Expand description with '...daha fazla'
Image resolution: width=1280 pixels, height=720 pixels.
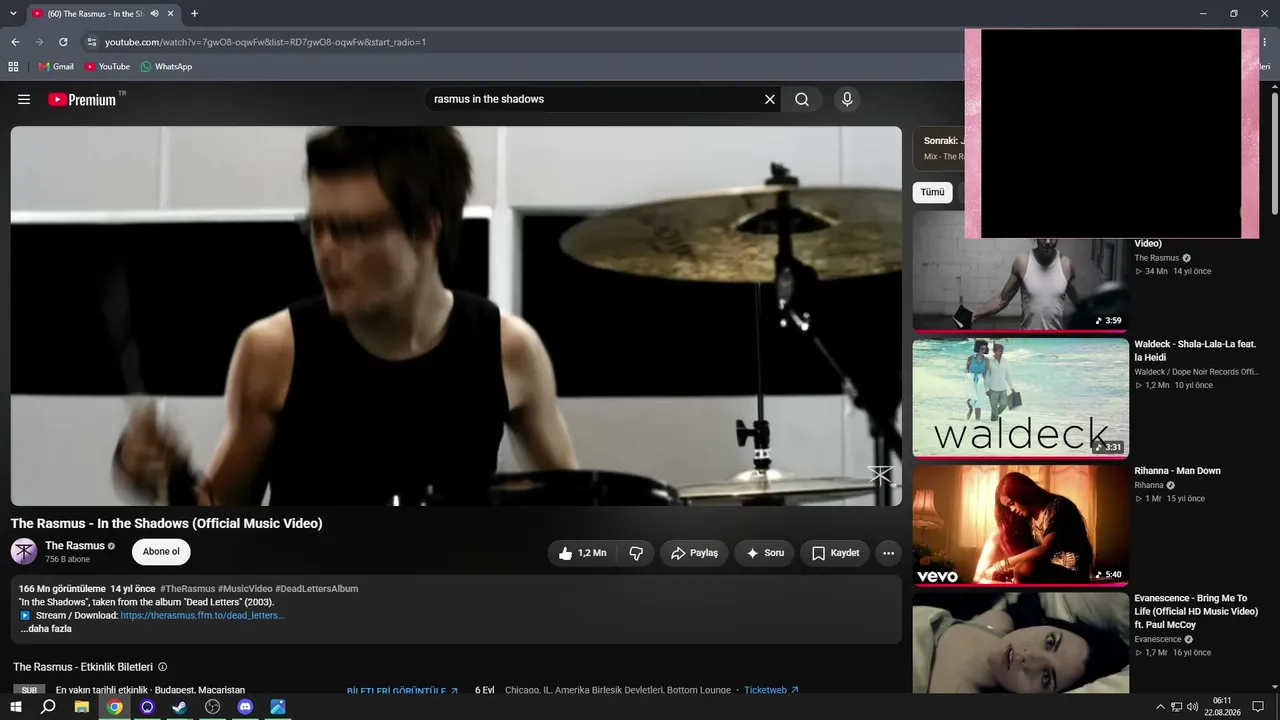click(46, 629)
